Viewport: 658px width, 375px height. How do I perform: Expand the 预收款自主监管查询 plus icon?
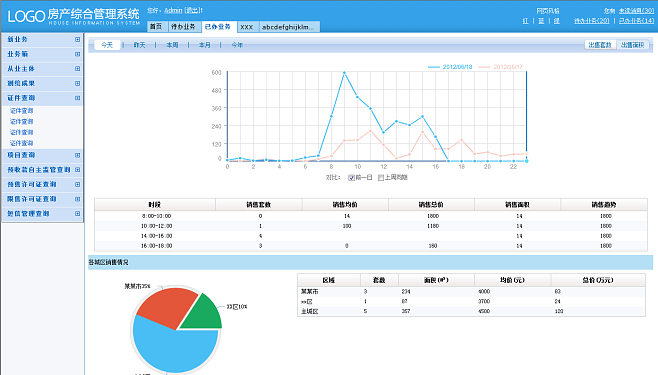(77, 170)
